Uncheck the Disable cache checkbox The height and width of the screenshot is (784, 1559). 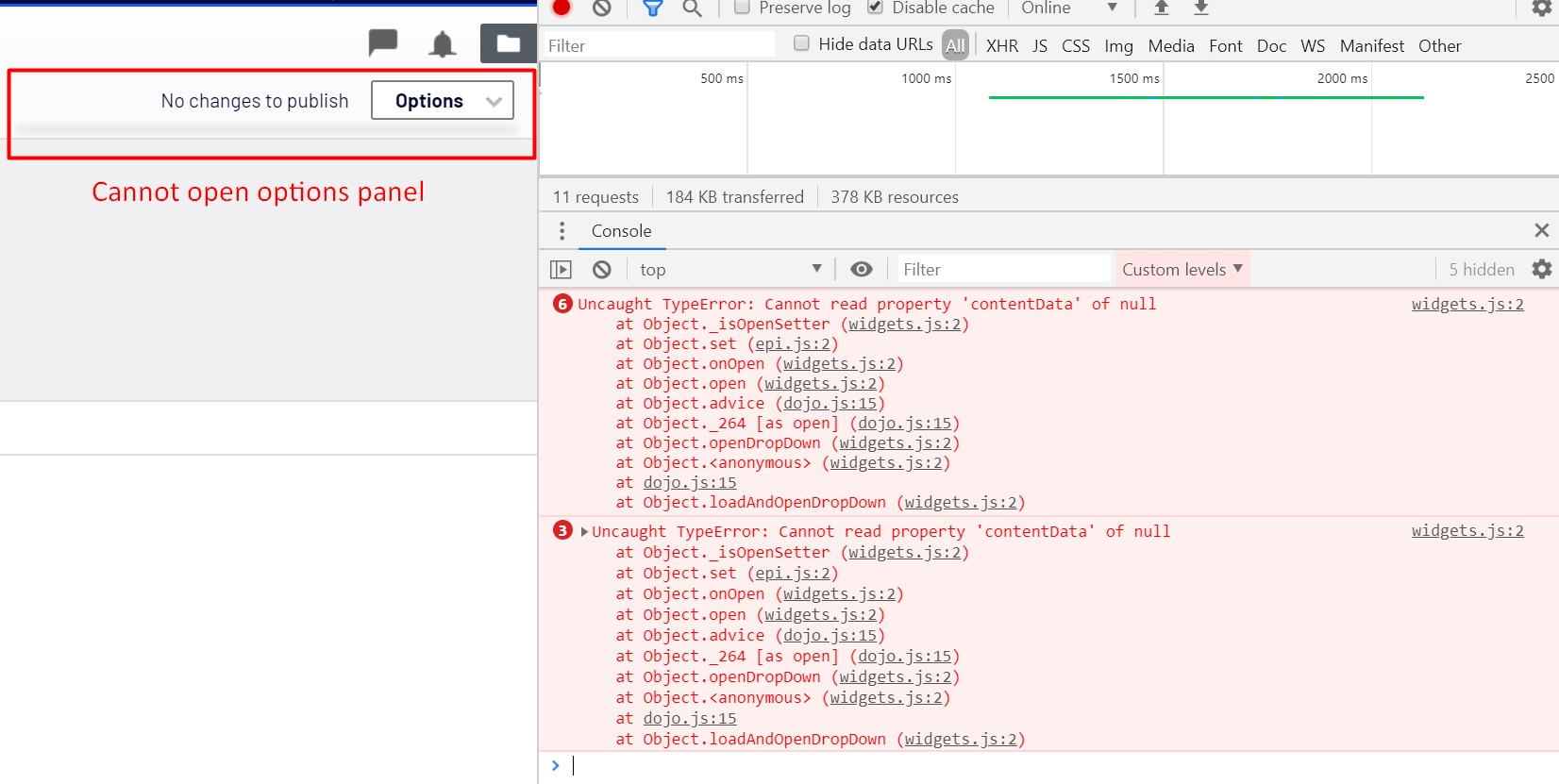pos(875,8)
